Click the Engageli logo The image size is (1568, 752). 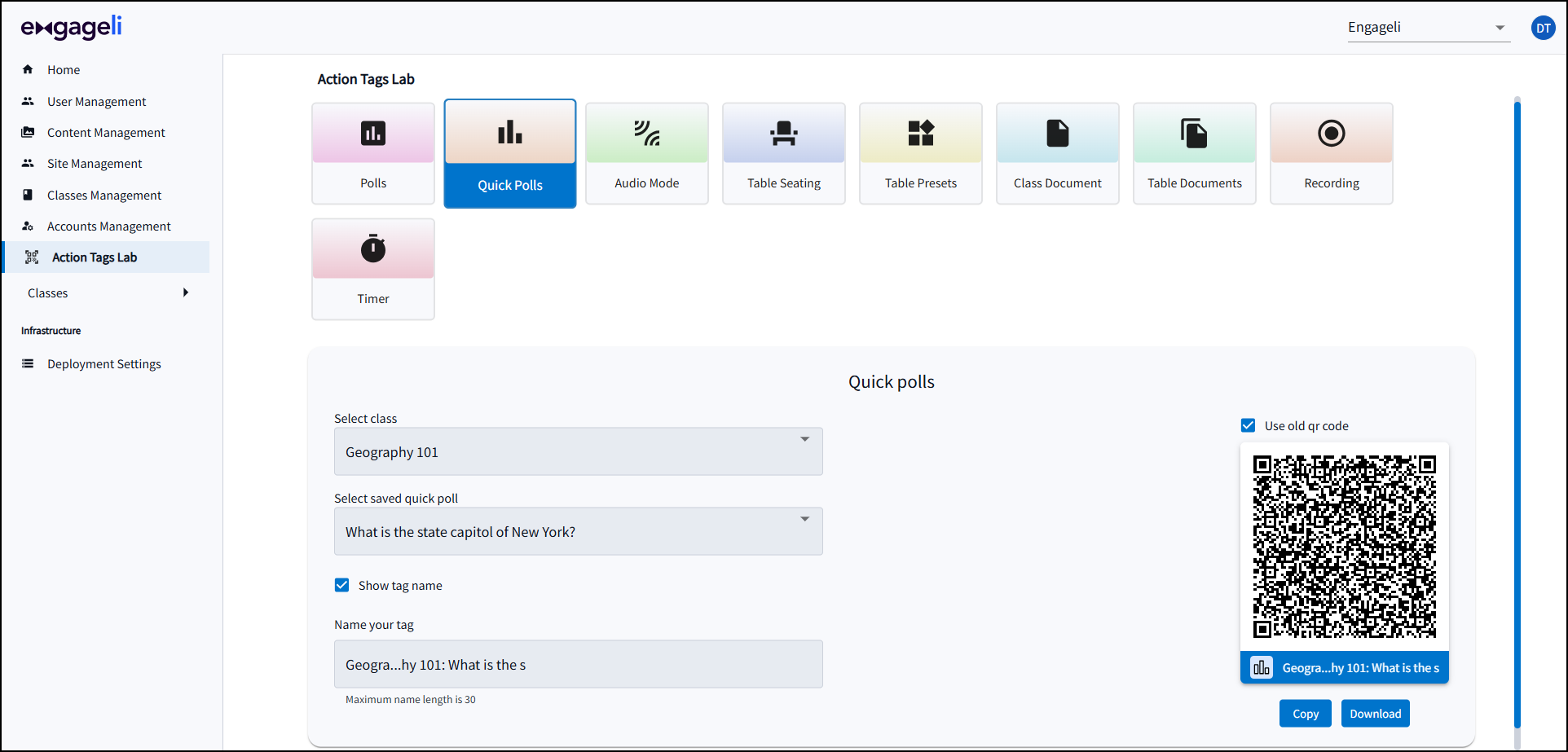[x=72, y=28]
